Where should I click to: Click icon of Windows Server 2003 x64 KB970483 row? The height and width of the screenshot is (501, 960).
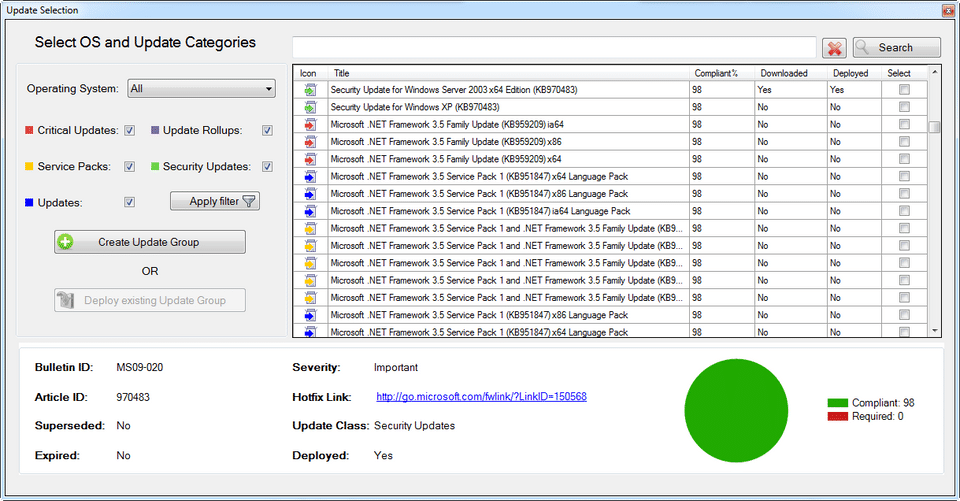(x=310, y=90)
